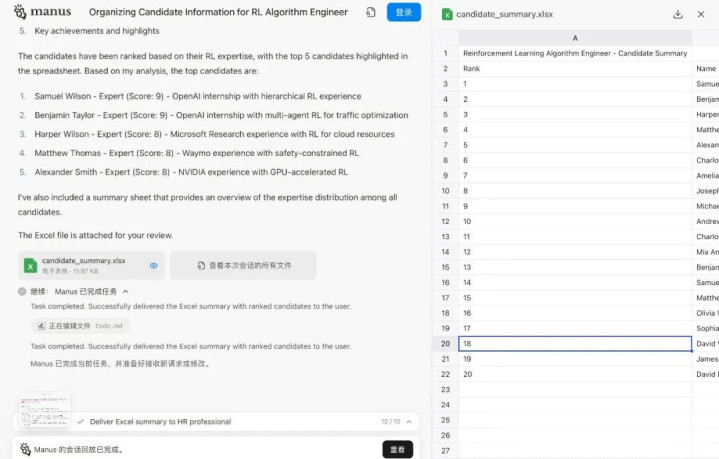
Task: Click the Rank header cell
Action: click(x=575, y=68)
